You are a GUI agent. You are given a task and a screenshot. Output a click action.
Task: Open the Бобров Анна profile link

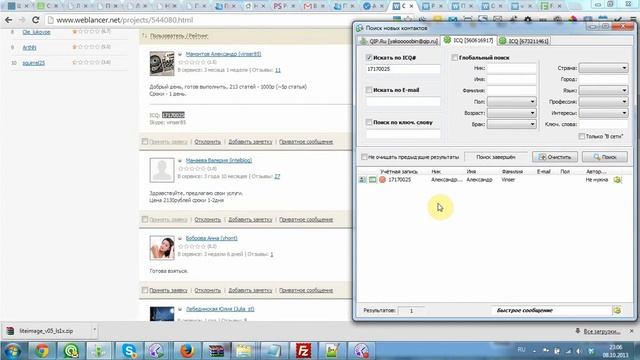point(211,238)
